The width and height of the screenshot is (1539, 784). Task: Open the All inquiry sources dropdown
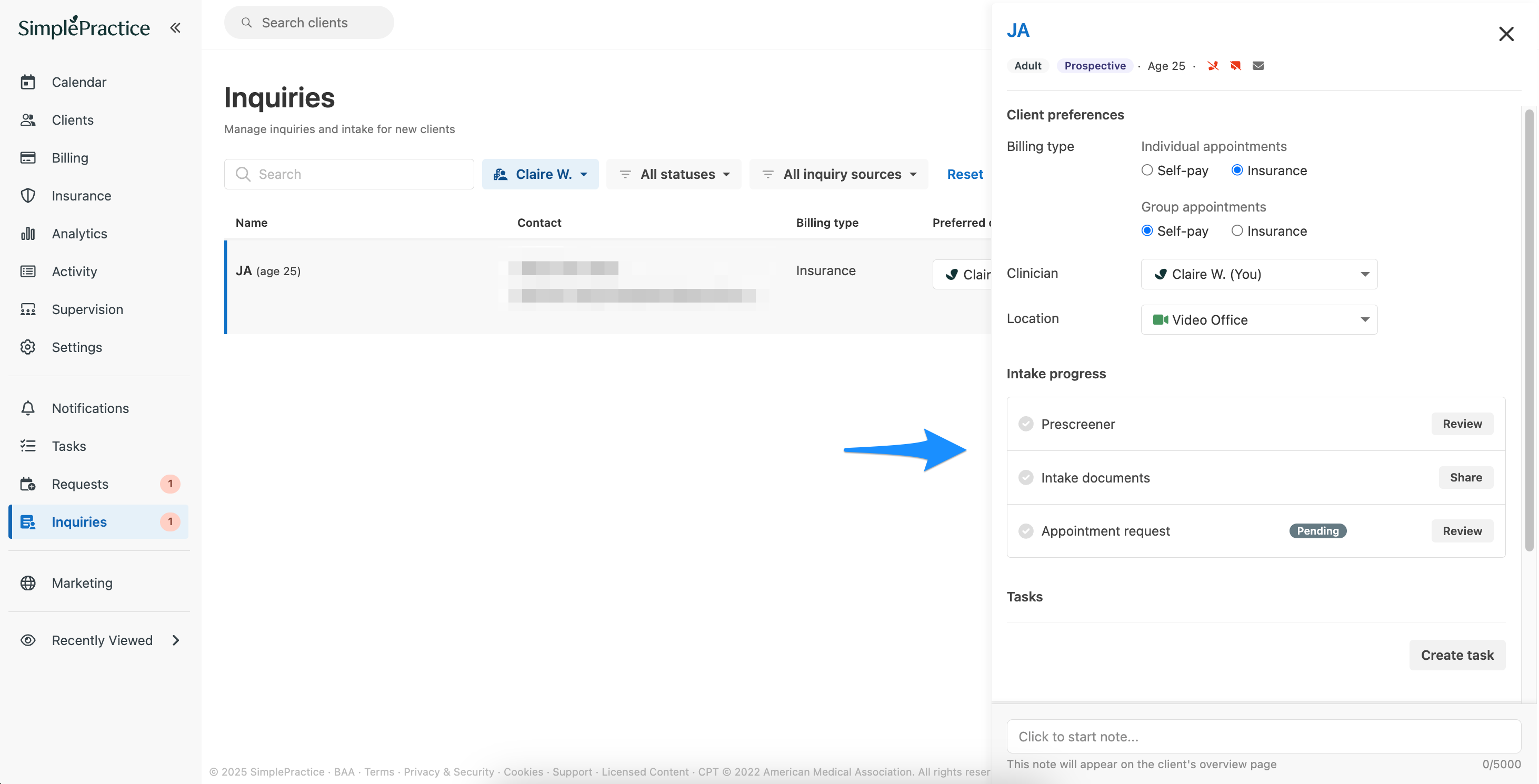coord(839,174)
